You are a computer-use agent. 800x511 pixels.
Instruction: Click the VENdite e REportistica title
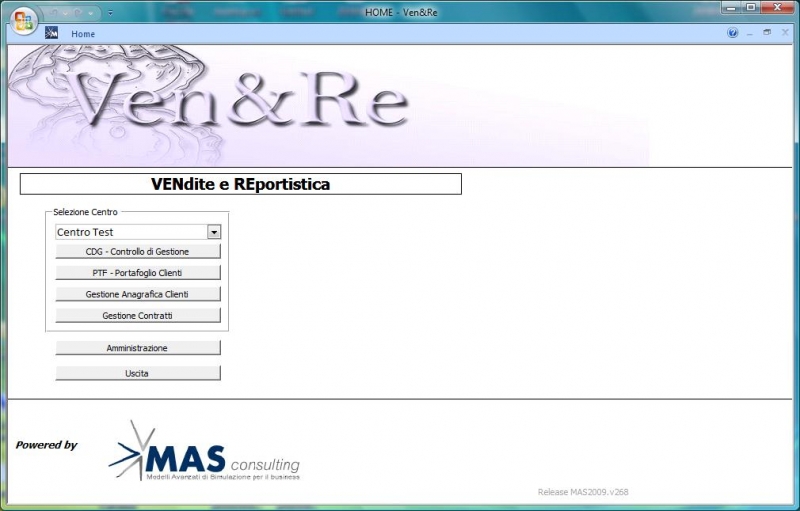[241, 184]
